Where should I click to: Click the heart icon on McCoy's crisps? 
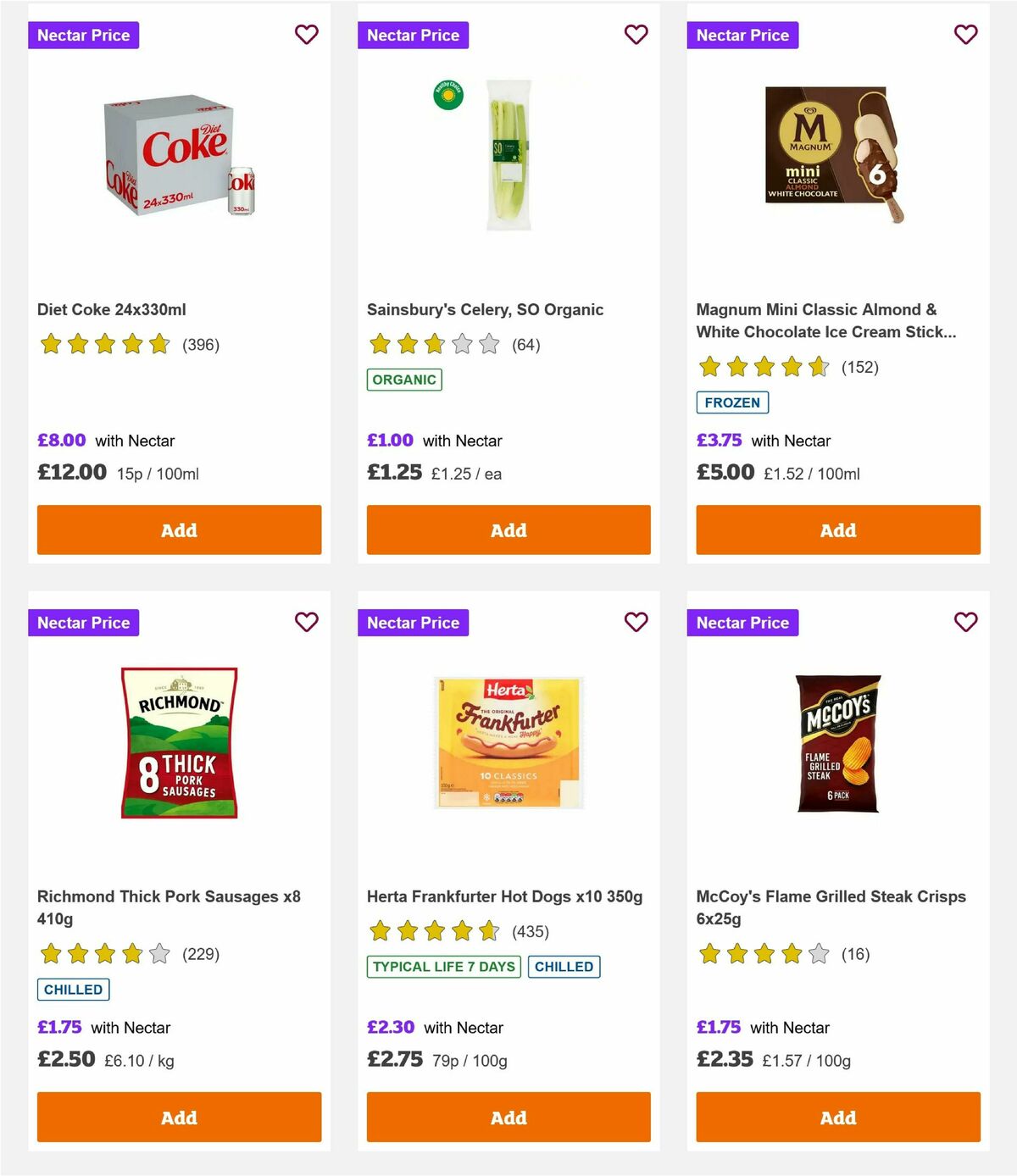click(x=965, y=622)
